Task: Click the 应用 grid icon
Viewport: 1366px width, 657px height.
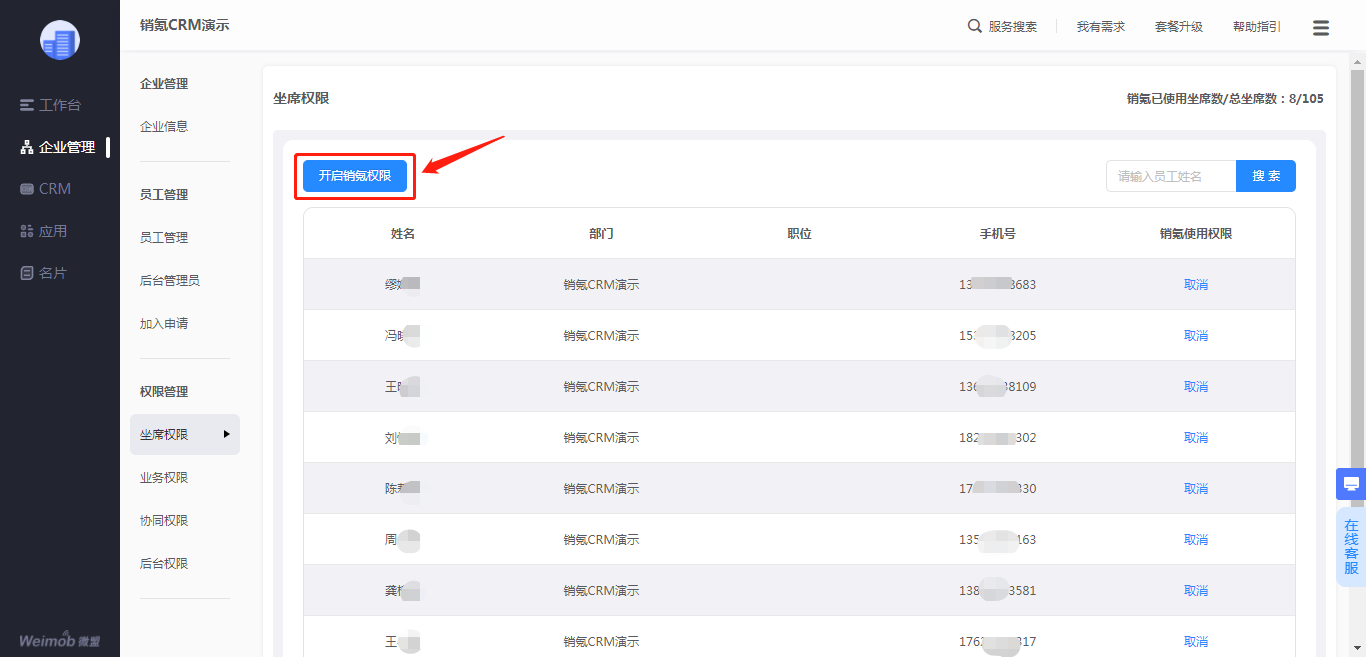Action: [x=27, y=231]
